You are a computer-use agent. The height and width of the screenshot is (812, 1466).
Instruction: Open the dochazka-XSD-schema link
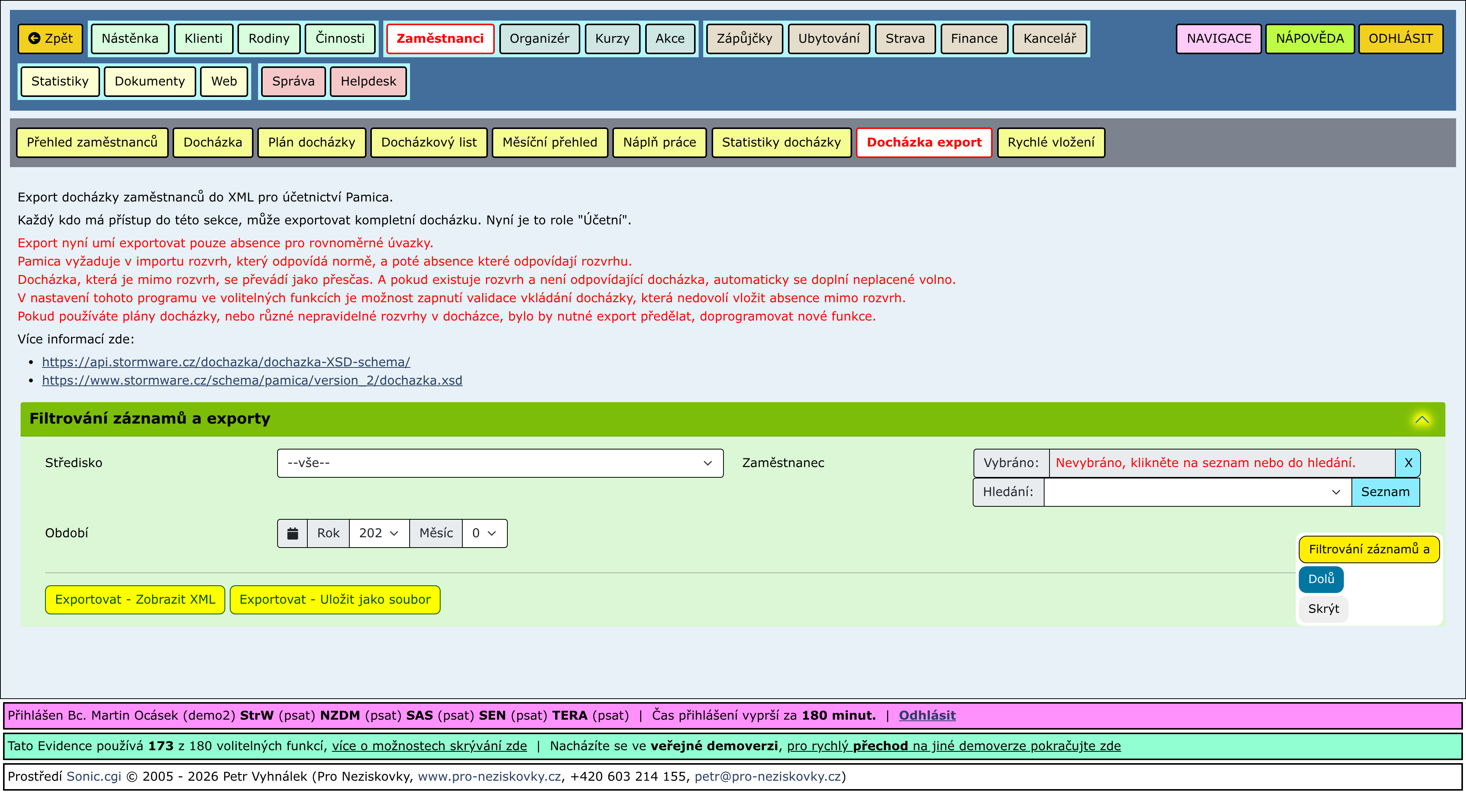pyautogui.click(x=226, y=362)
